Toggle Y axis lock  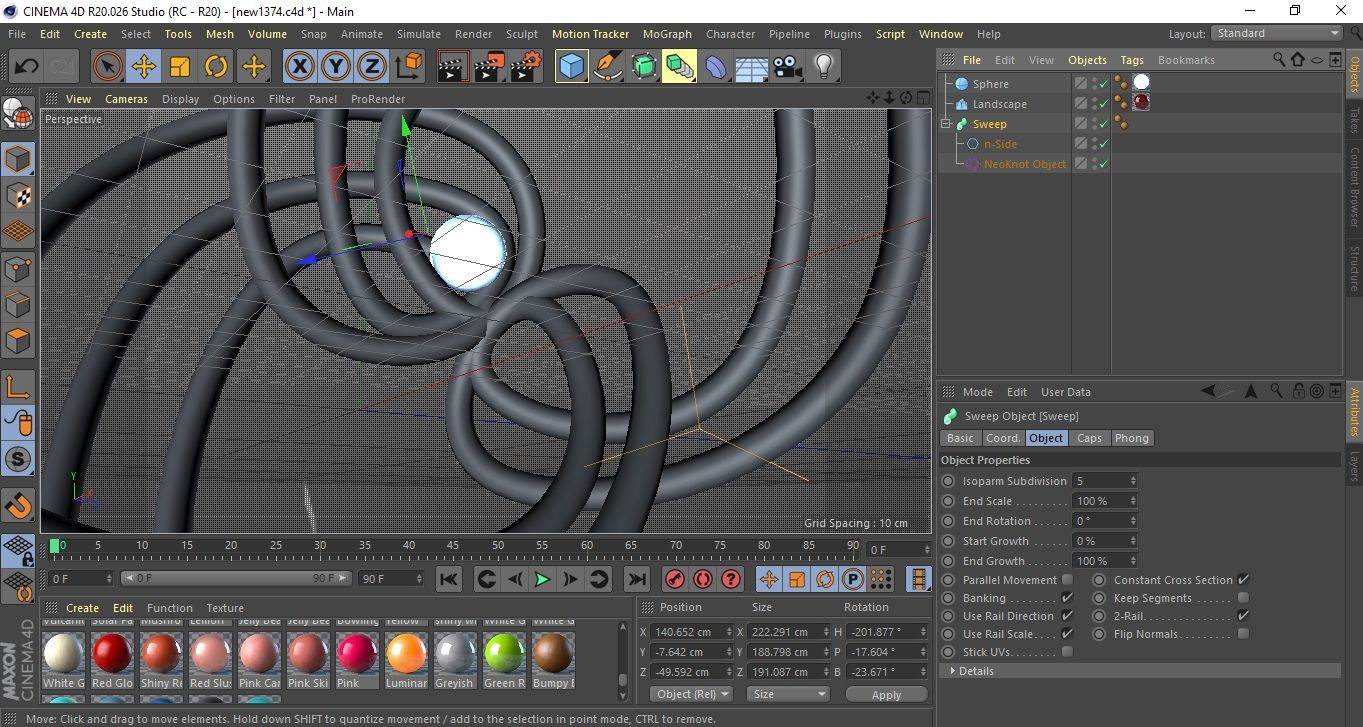(x=336, y=67)
